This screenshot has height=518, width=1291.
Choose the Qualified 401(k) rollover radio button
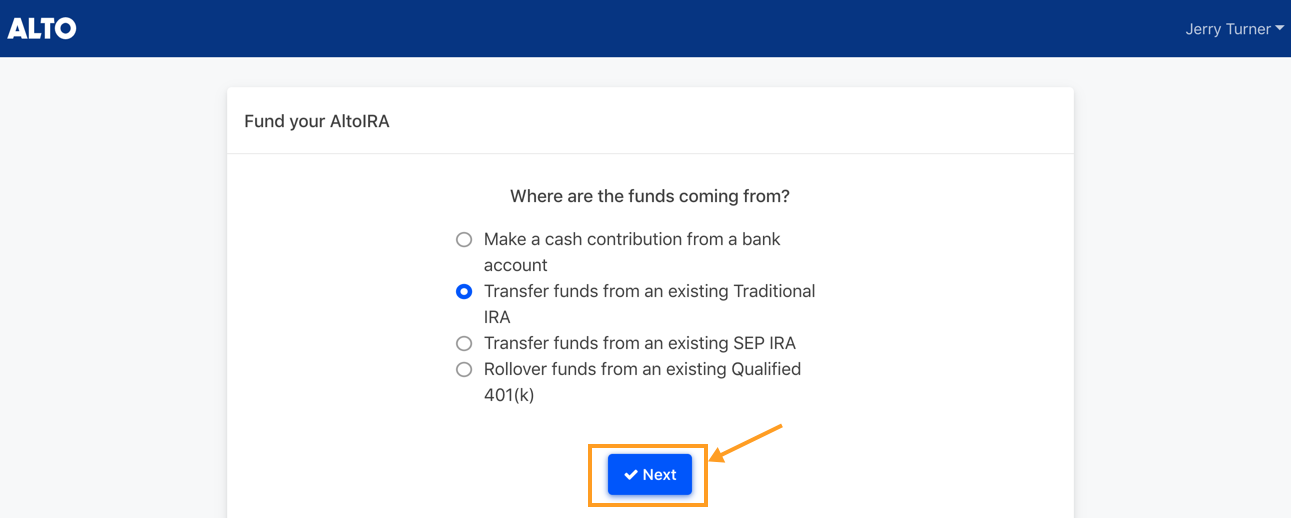[x=464, y=370]
